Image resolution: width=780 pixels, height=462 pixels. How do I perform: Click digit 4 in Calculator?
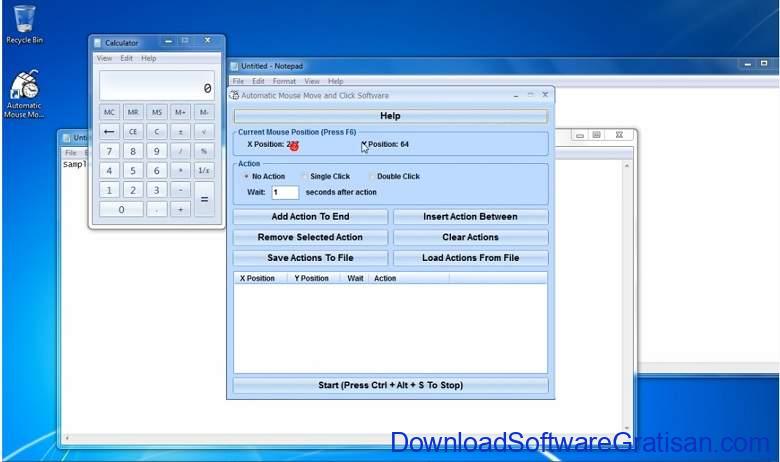pos(109,171)
